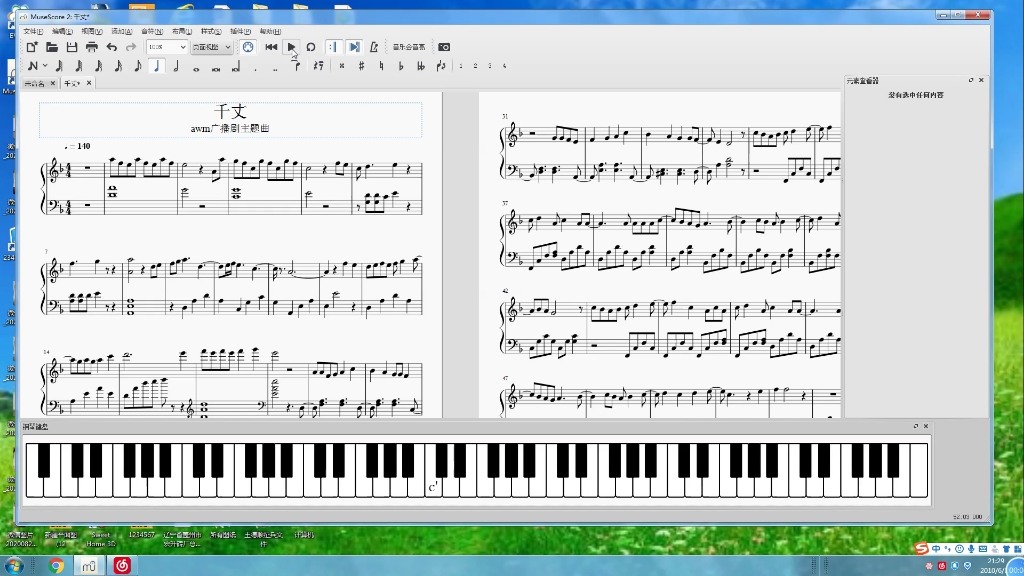Screen dimensions: 1024x576
Task: Toggle the concert pitch button
Action: (x=409, y=47)
